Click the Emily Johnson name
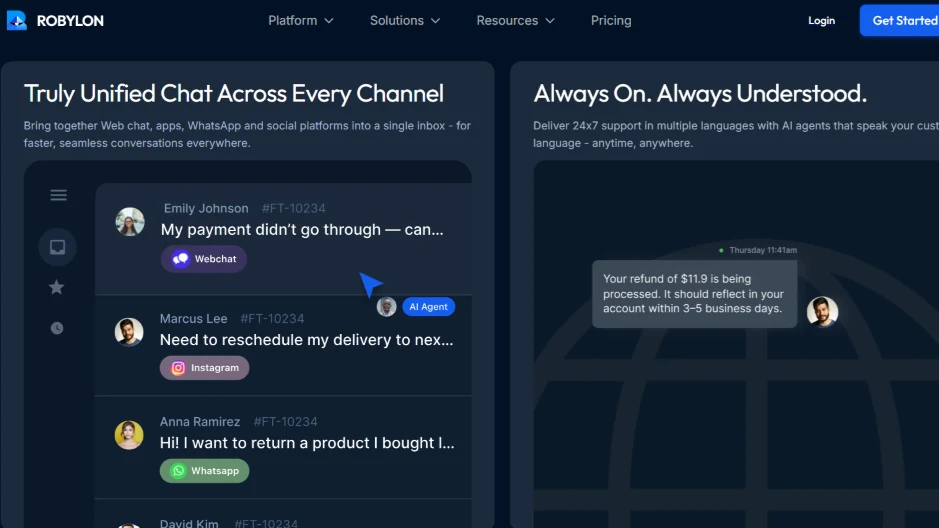The image size is (939, 528). 206,208
